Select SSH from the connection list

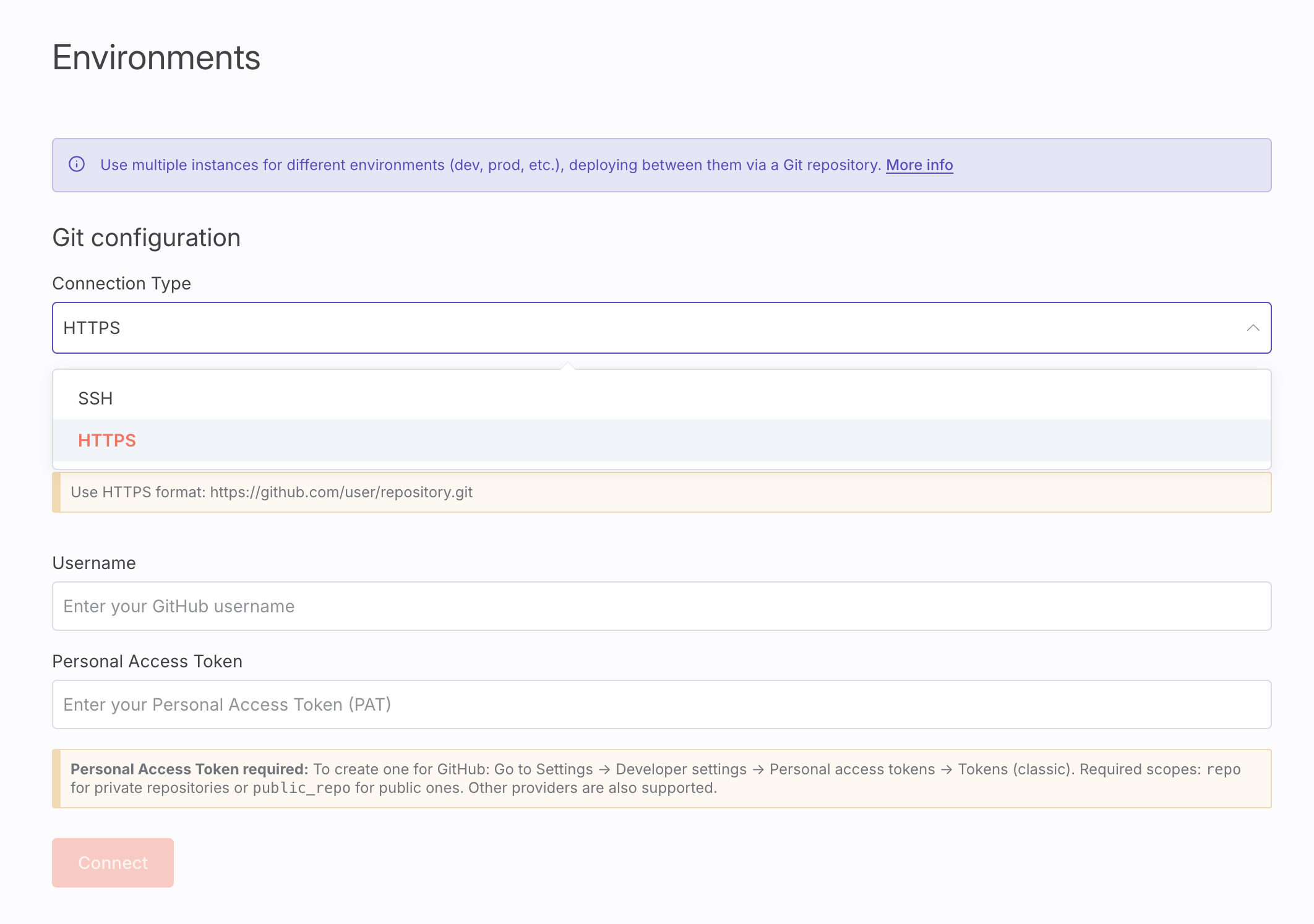pyautogui.click(x=95, y=398)
